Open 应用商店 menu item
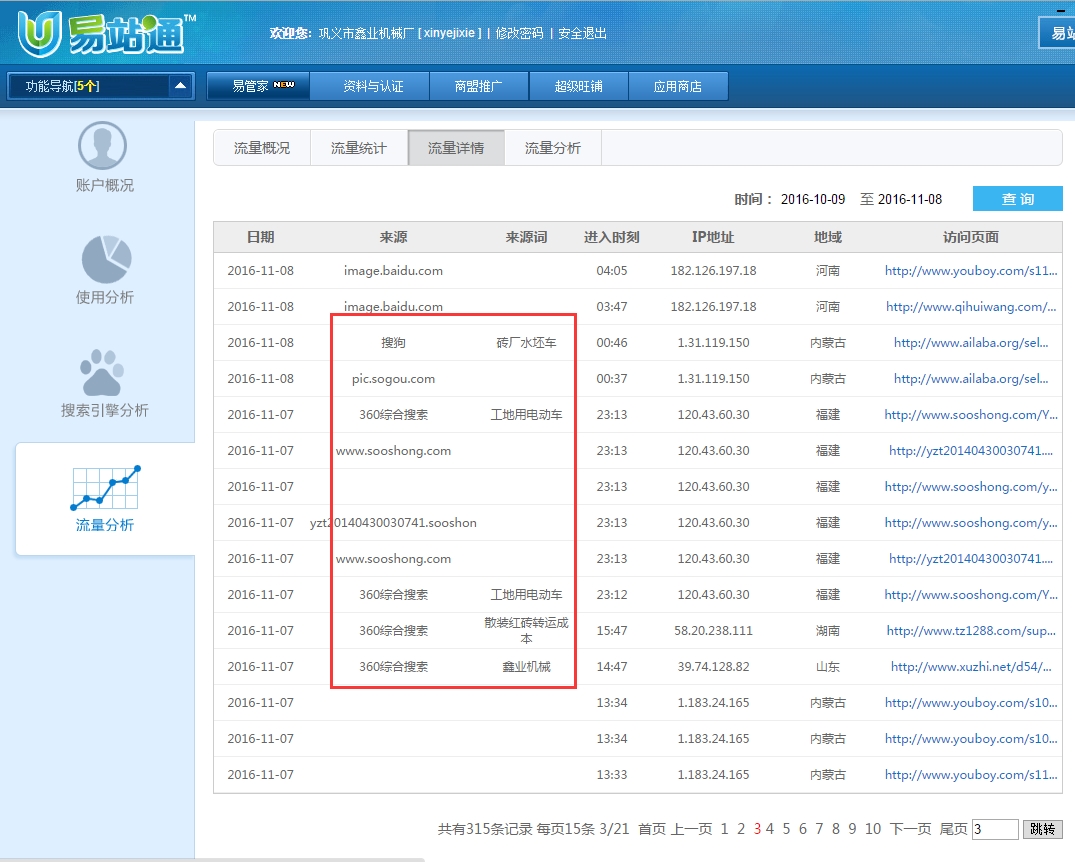This screenshot has width=1075, height=862. coord(677,86)
